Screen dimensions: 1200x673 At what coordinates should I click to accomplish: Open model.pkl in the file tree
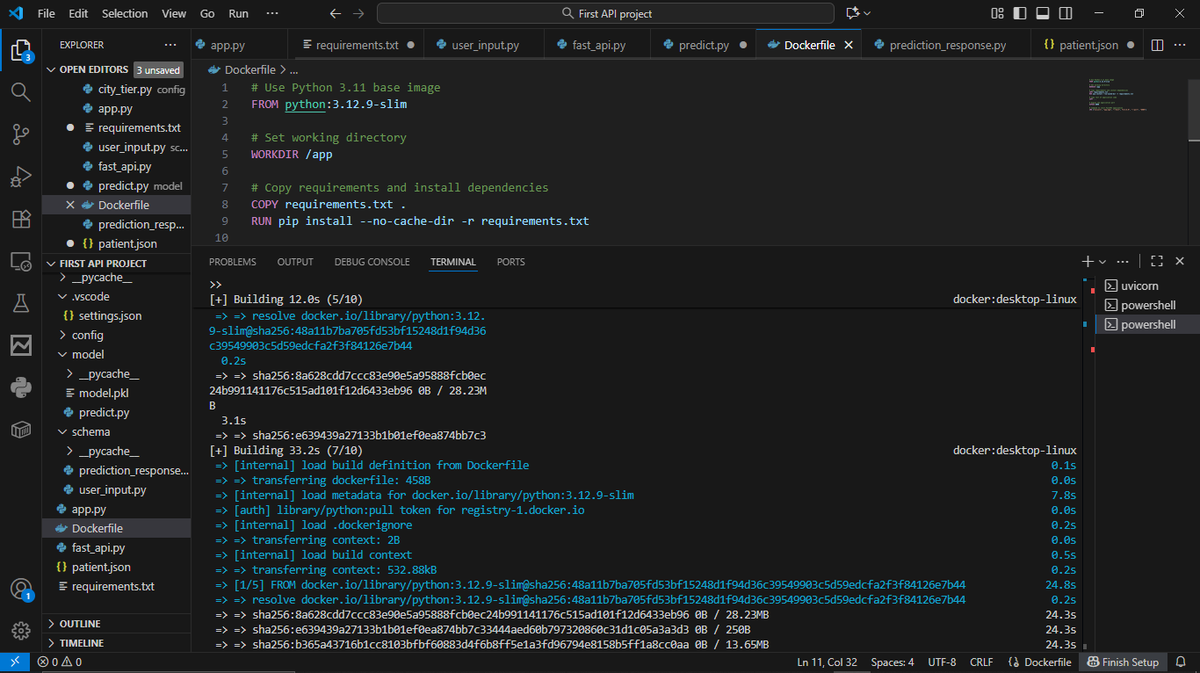tap(103, 393)
